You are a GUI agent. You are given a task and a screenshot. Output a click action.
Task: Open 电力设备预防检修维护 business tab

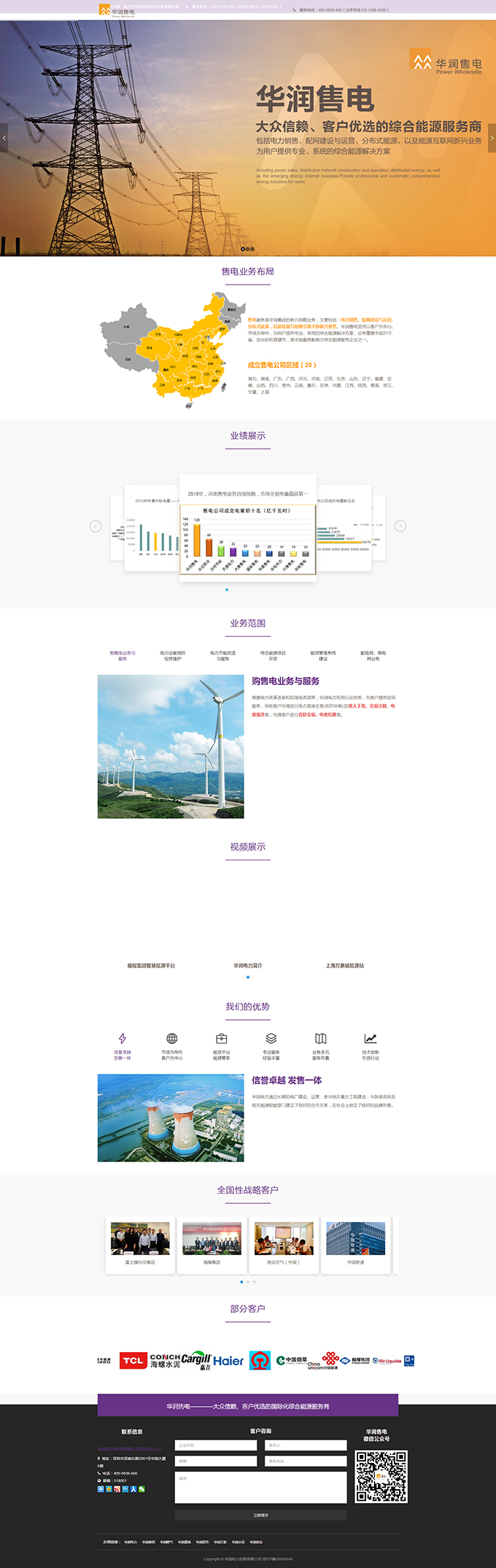(x=173, y=656)
